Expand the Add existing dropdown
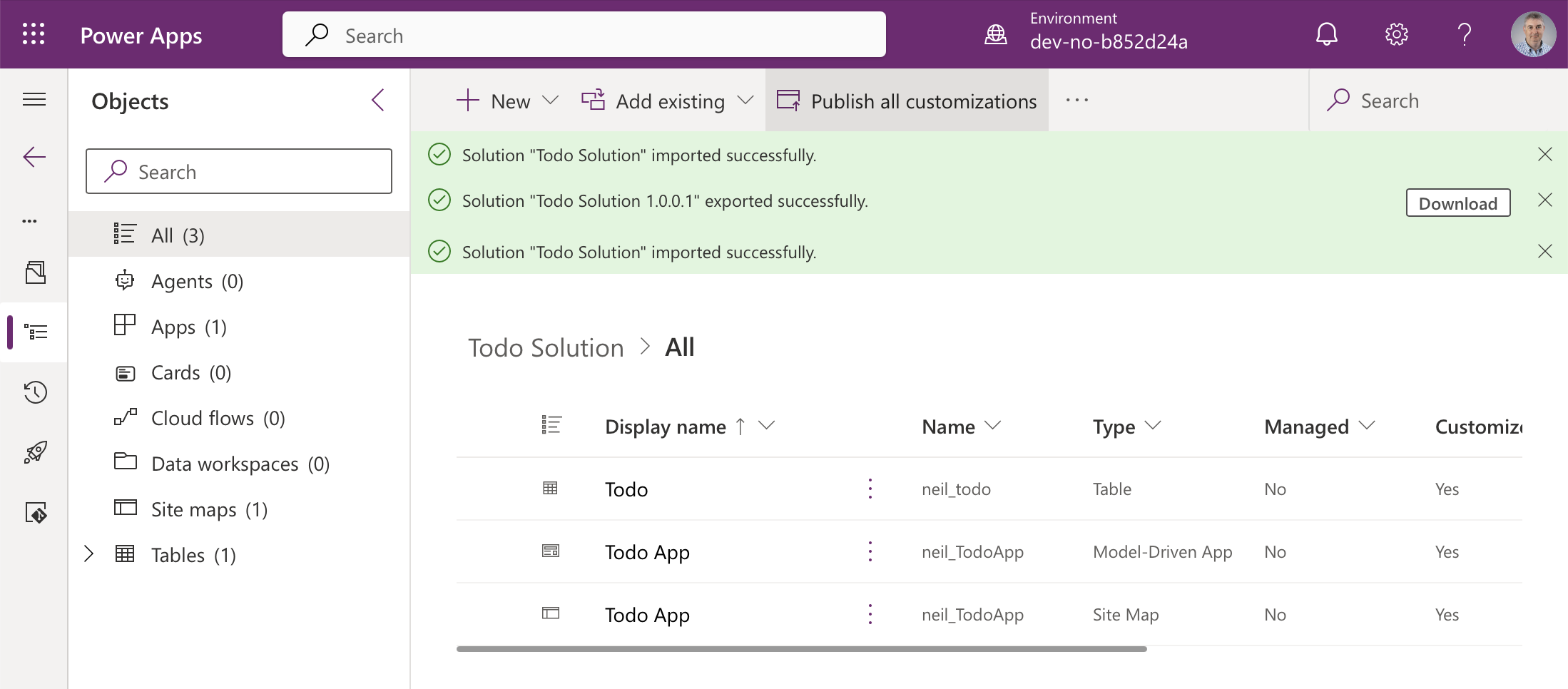Image resolution: width=1568 pixels, height=689 pixels. click(x=745, y=101)
